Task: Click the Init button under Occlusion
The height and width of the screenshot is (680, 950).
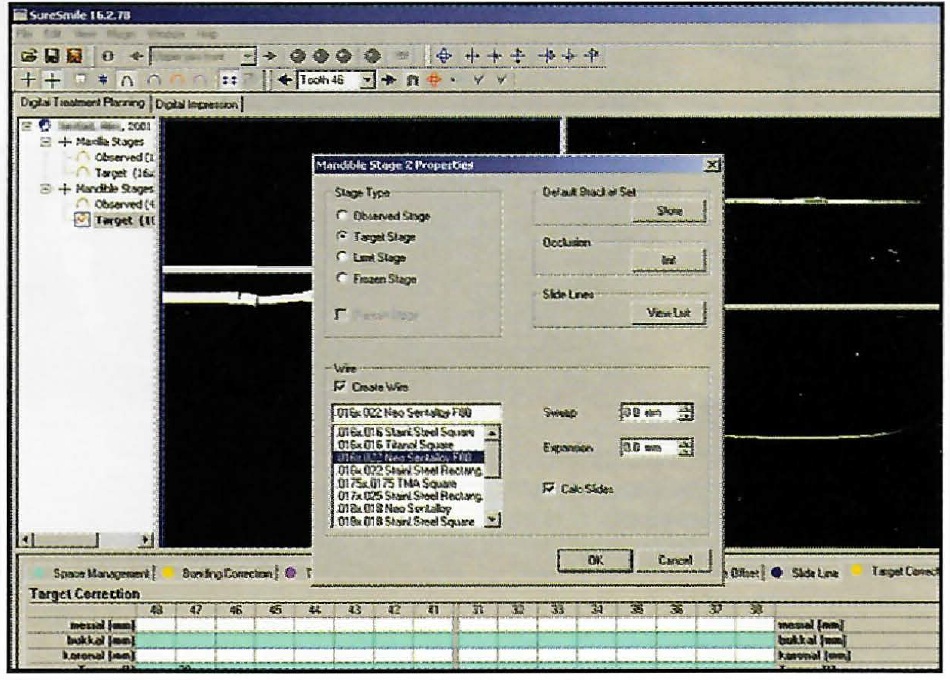Action: 669,260
